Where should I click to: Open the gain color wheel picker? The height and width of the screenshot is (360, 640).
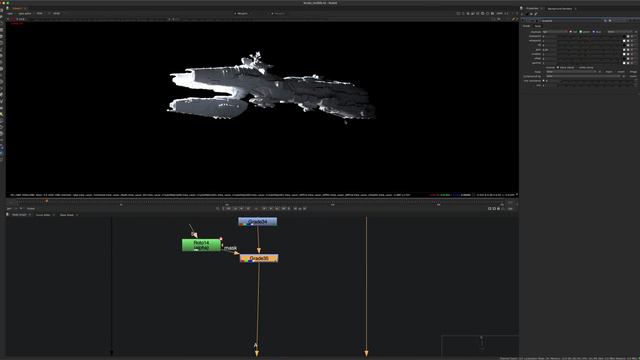click(x=628, y=50)
